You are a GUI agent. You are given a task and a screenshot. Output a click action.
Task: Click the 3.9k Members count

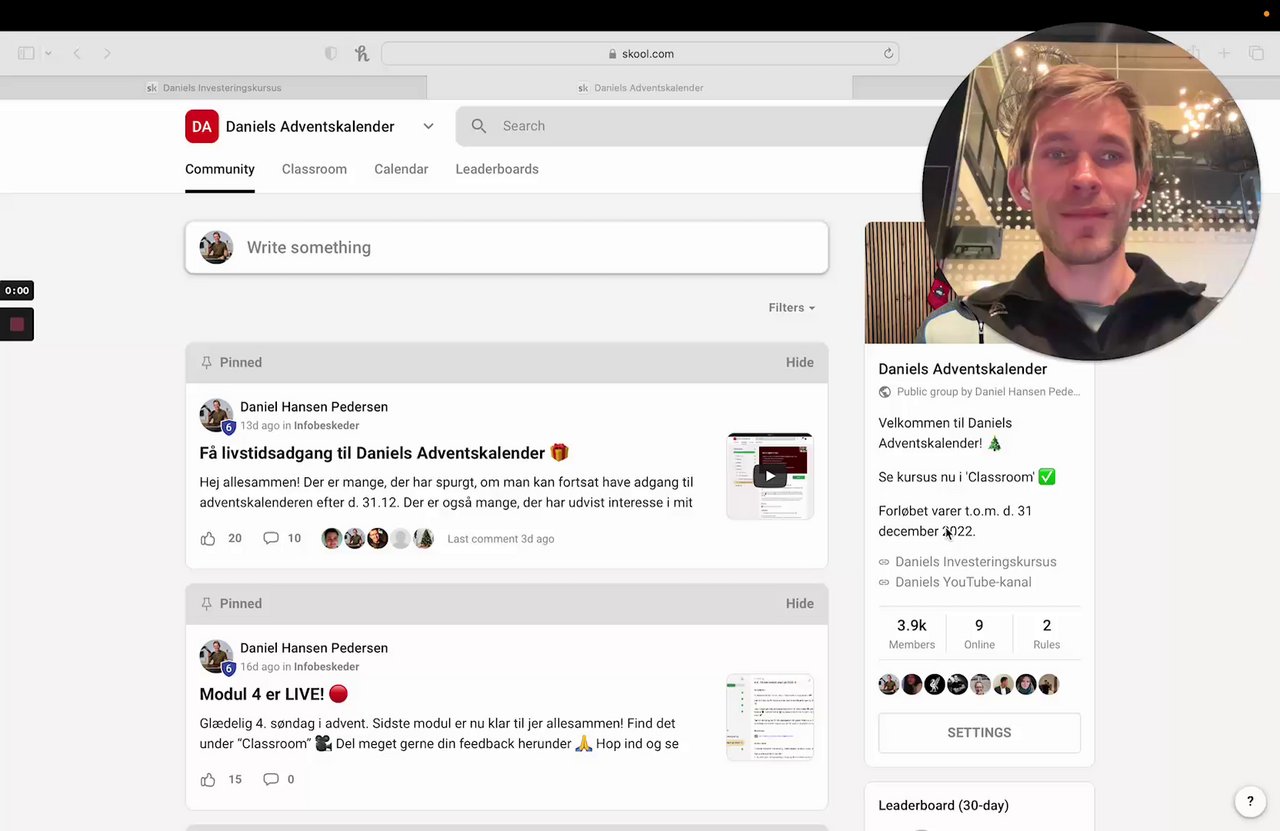(912, 634)
